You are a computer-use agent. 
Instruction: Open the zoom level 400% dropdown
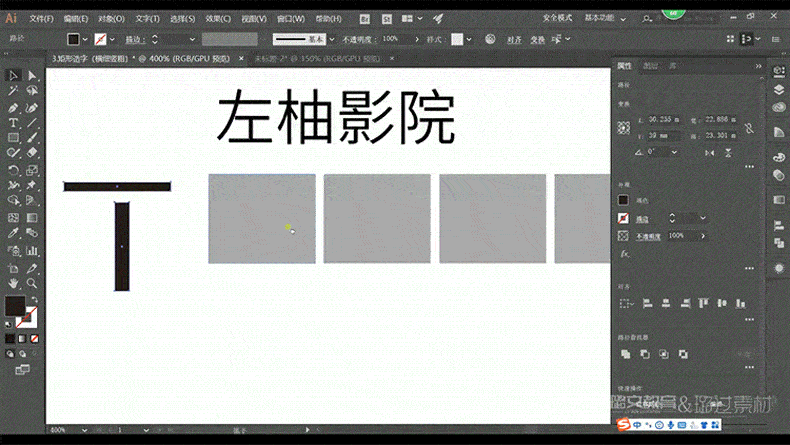click(84, 430)
